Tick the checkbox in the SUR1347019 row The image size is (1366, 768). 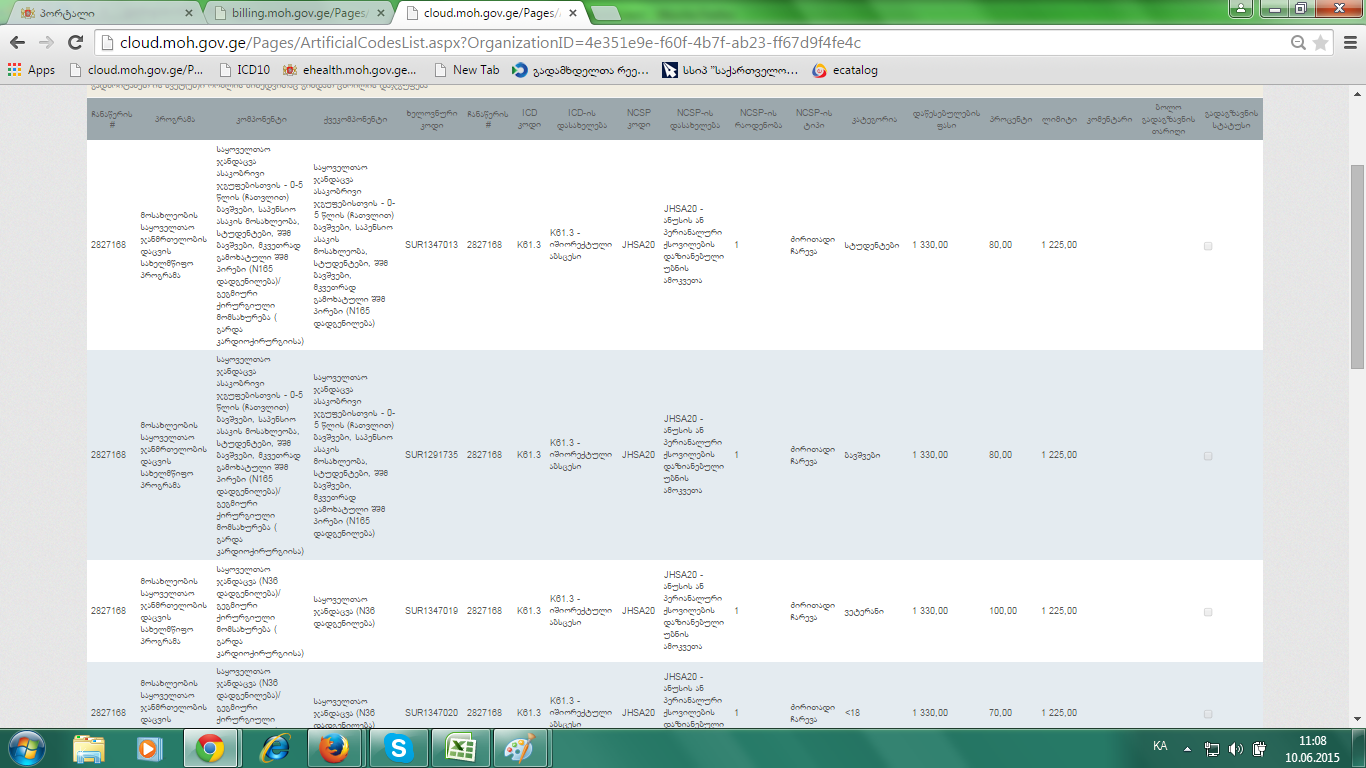click(x=1208, y=611)
